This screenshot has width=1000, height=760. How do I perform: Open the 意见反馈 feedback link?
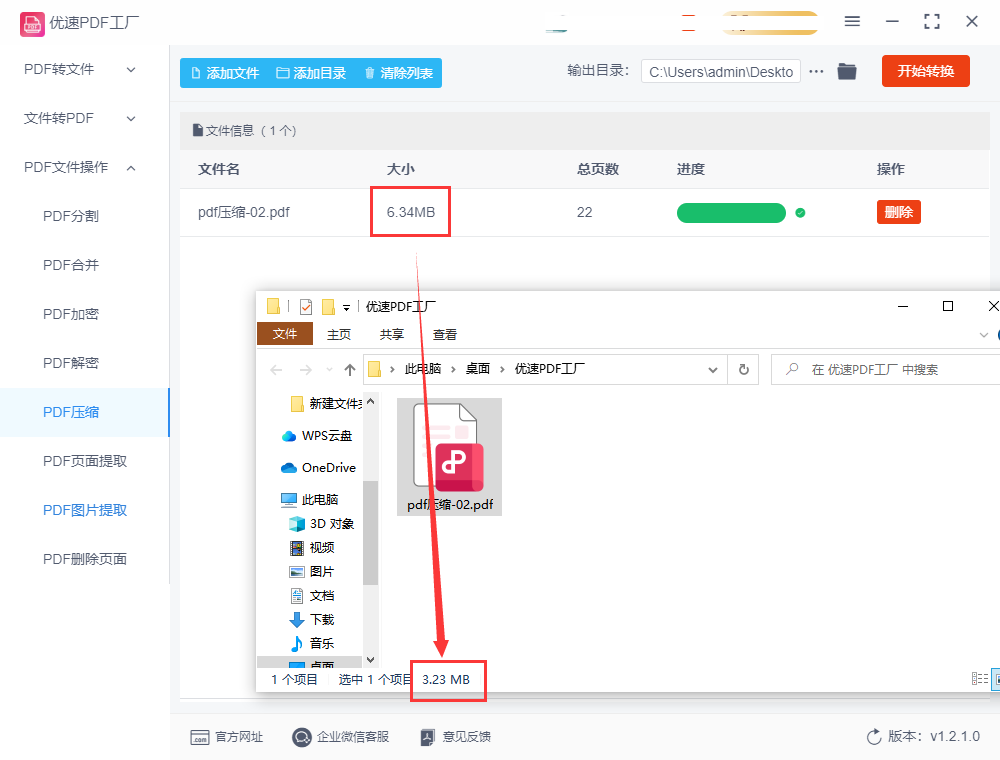point(455,737)
